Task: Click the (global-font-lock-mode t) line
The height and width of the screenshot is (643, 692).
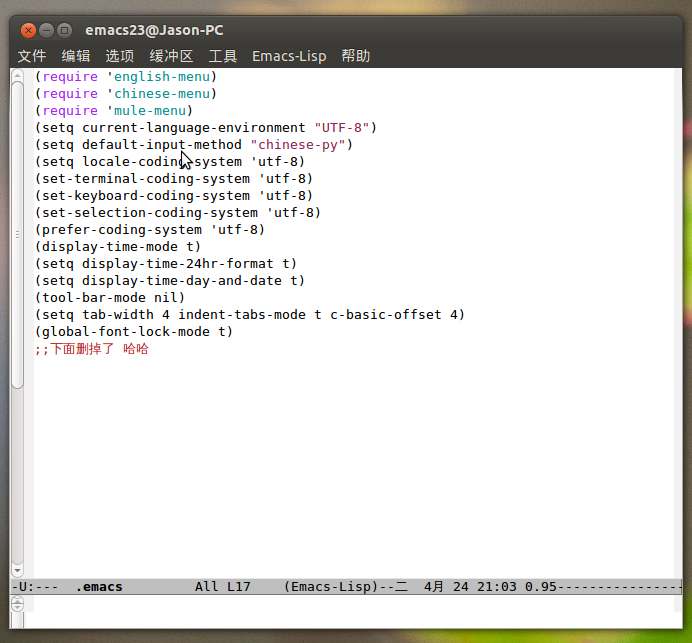Action: pos(134,331)
